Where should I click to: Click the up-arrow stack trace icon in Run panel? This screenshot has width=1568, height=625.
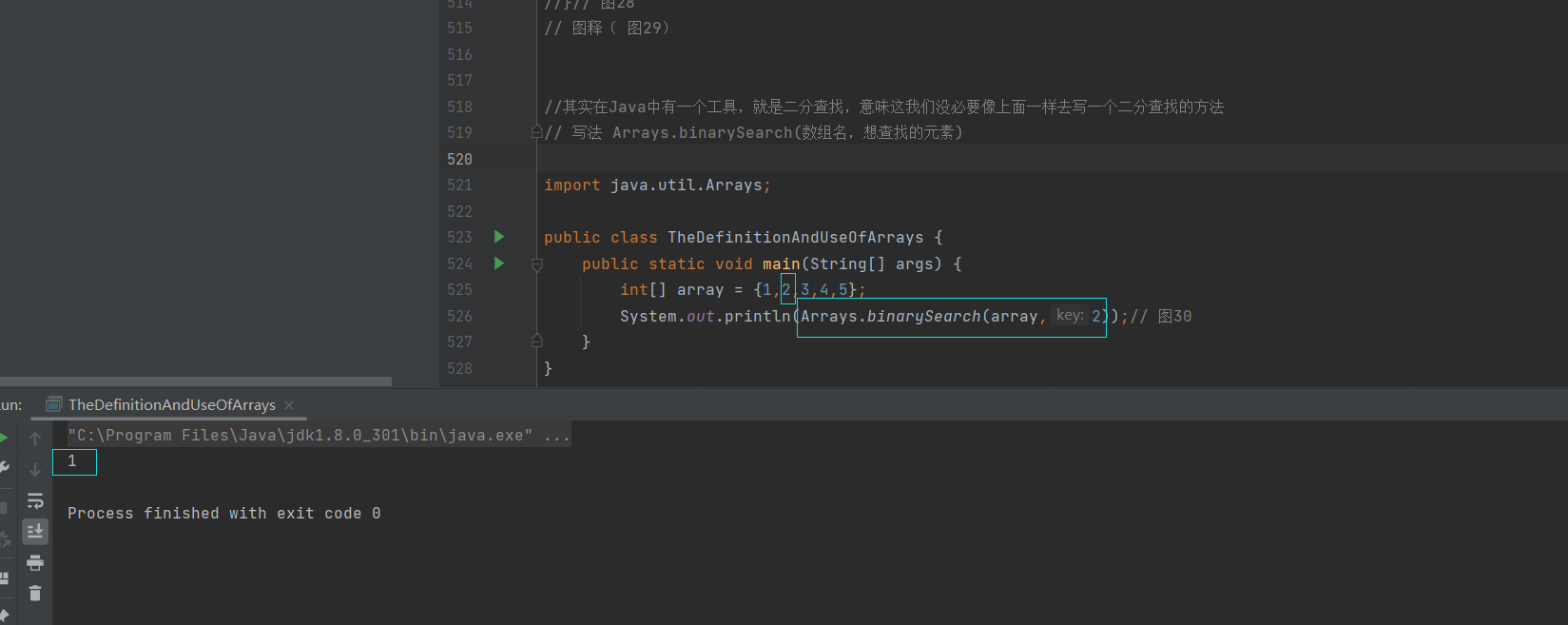click(35, 439)
